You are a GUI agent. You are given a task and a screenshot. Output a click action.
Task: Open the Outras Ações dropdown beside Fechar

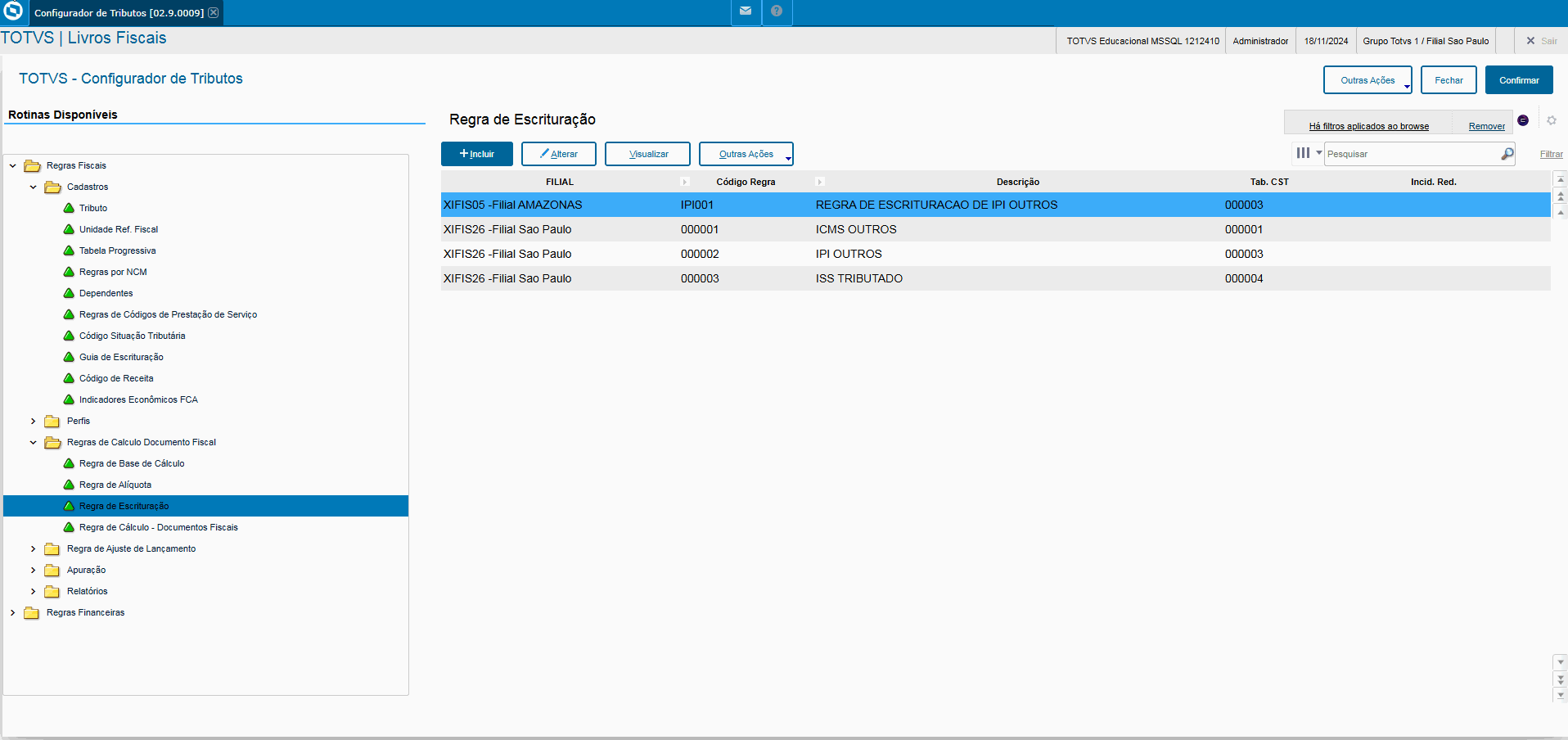click(x=1367, y=80)
